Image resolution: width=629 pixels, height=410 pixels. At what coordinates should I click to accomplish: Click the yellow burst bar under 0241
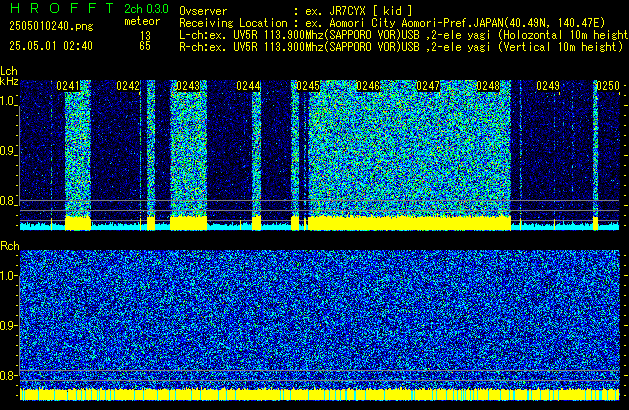(78, 223)
